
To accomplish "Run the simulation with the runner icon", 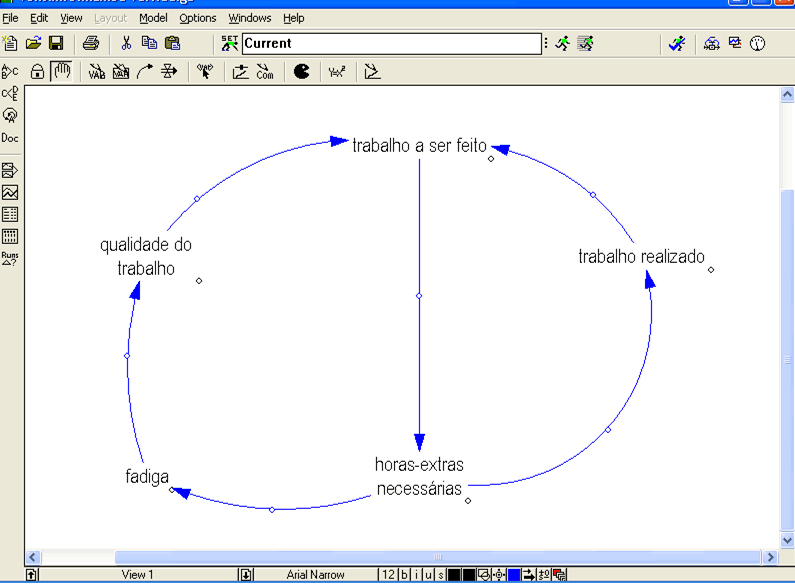I will [563, 43].
